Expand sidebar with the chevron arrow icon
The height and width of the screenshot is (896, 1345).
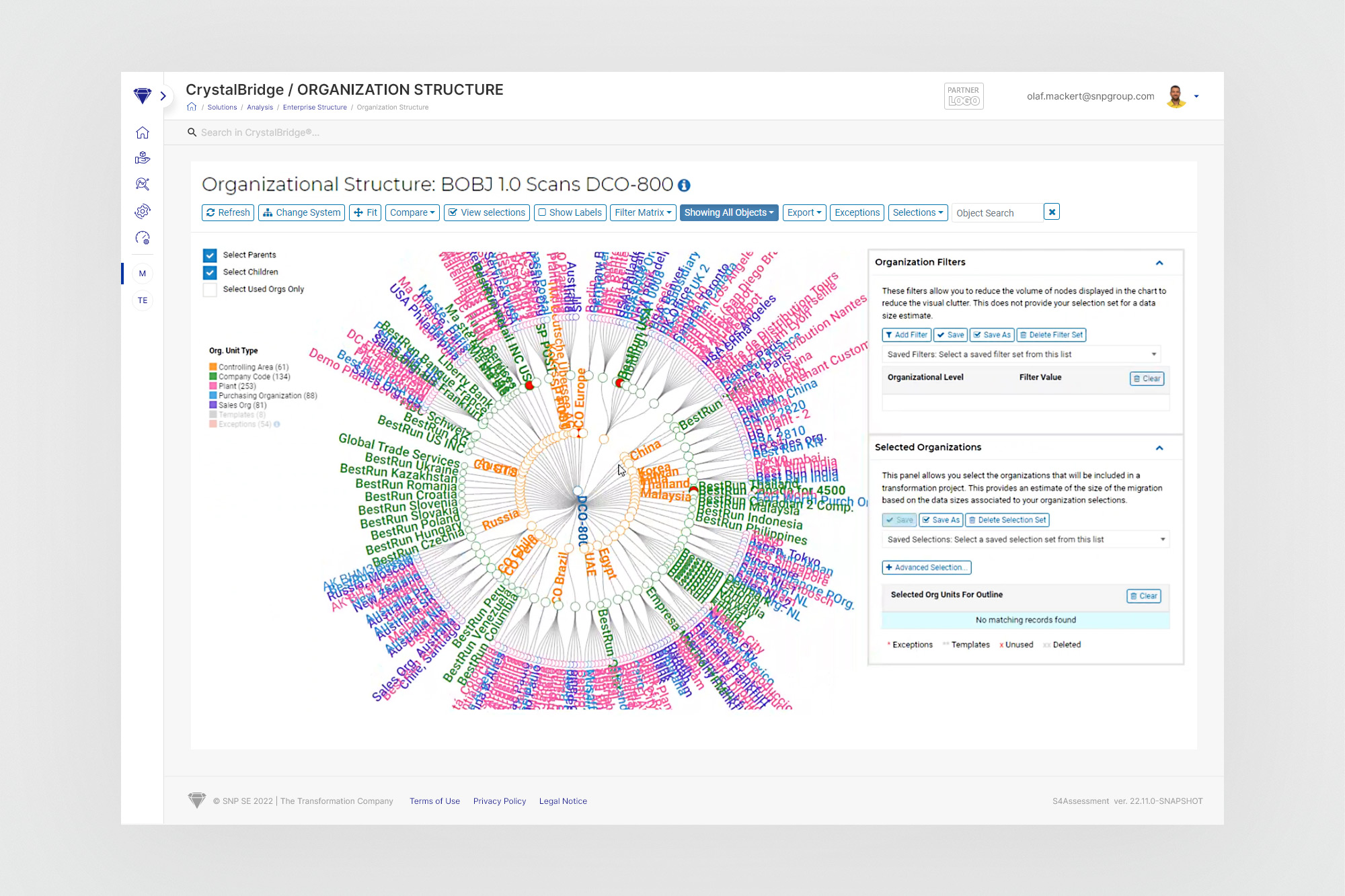pyautogui.click(x=163, y=96)
